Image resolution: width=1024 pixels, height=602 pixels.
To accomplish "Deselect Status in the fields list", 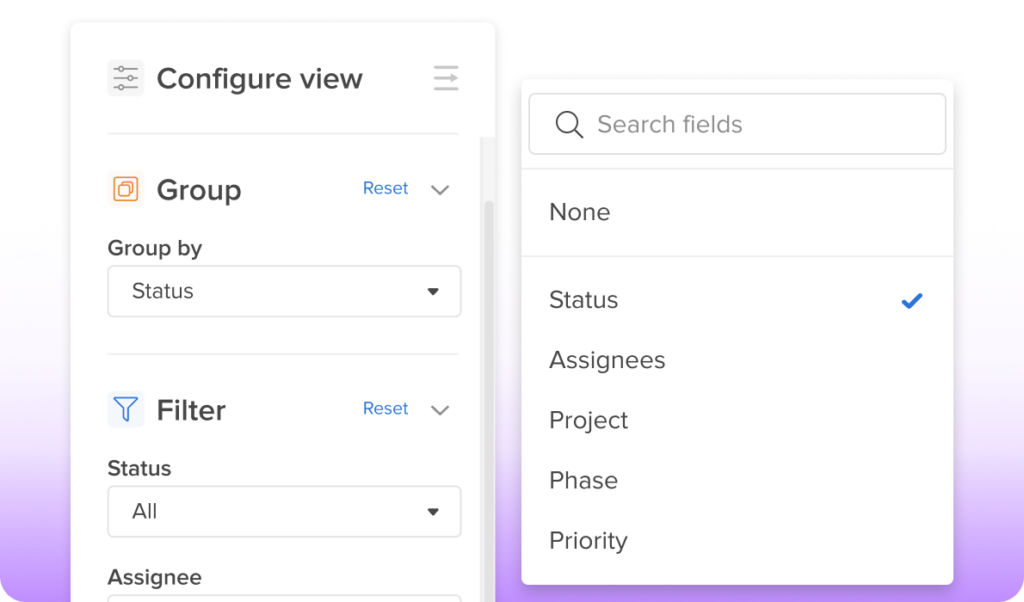I will tap(583, 300).
